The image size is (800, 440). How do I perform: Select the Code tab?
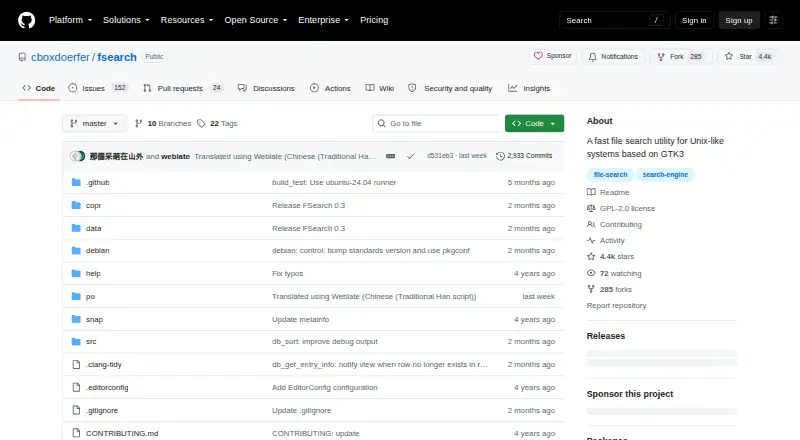(x=38, y=88)
